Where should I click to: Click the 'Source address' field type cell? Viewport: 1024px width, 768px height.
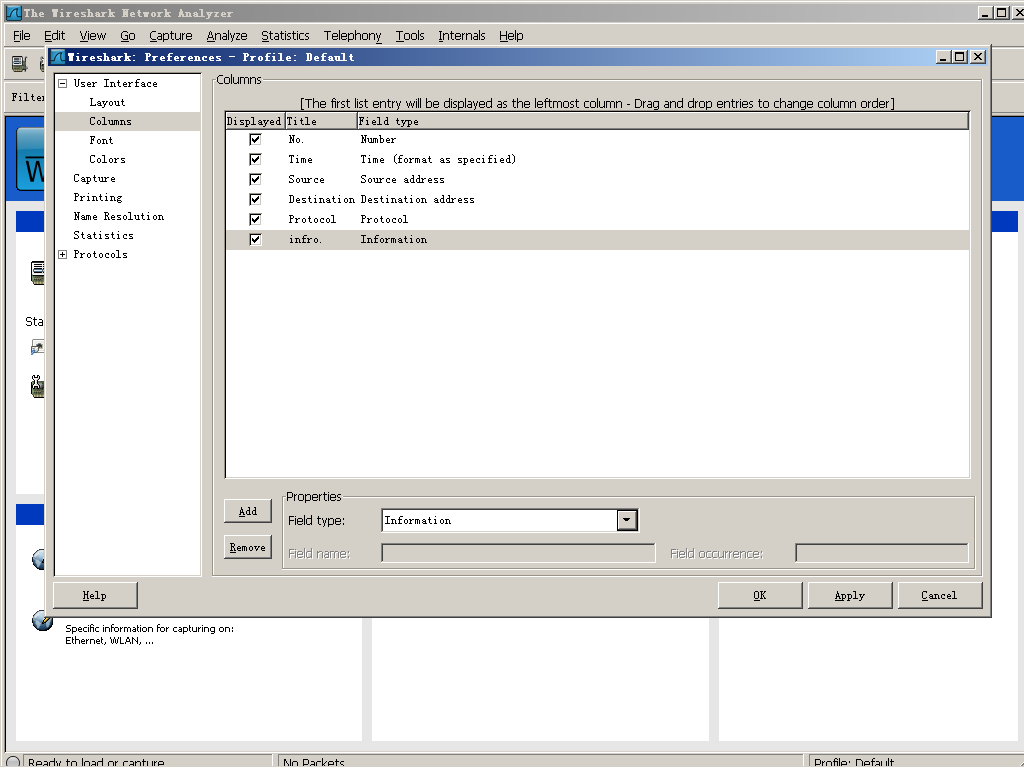click(402, 179)
